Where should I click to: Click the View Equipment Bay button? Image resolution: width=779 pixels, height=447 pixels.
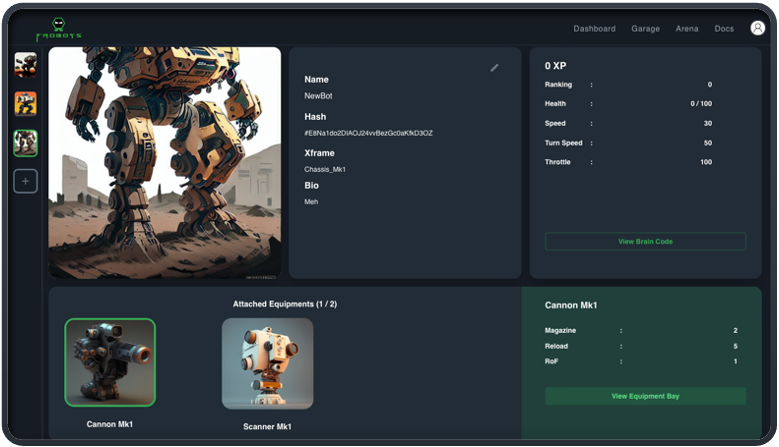click(645, 396)
